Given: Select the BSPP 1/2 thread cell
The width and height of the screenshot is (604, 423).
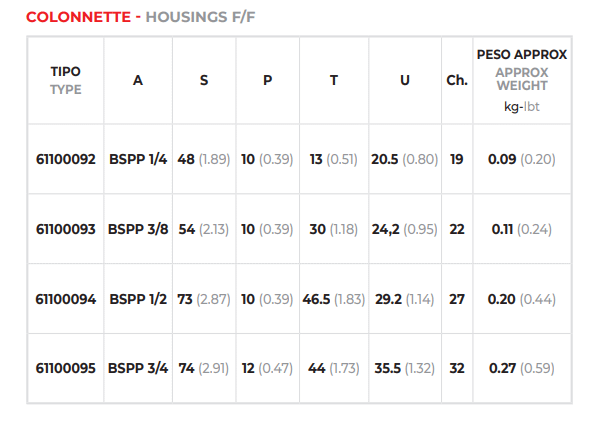Looking at the screenshot, I should [x=138, y=299].
